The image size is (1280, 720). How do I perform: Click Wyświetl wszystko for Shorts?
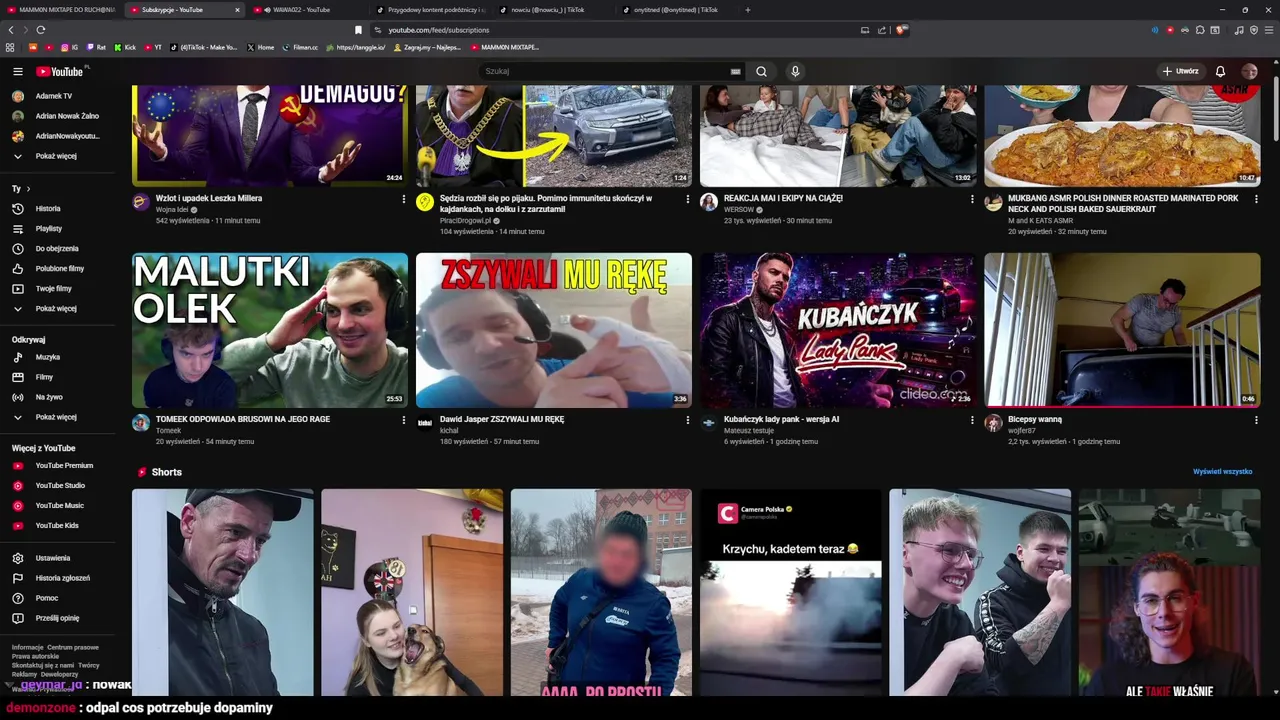tap(1222, 471)
